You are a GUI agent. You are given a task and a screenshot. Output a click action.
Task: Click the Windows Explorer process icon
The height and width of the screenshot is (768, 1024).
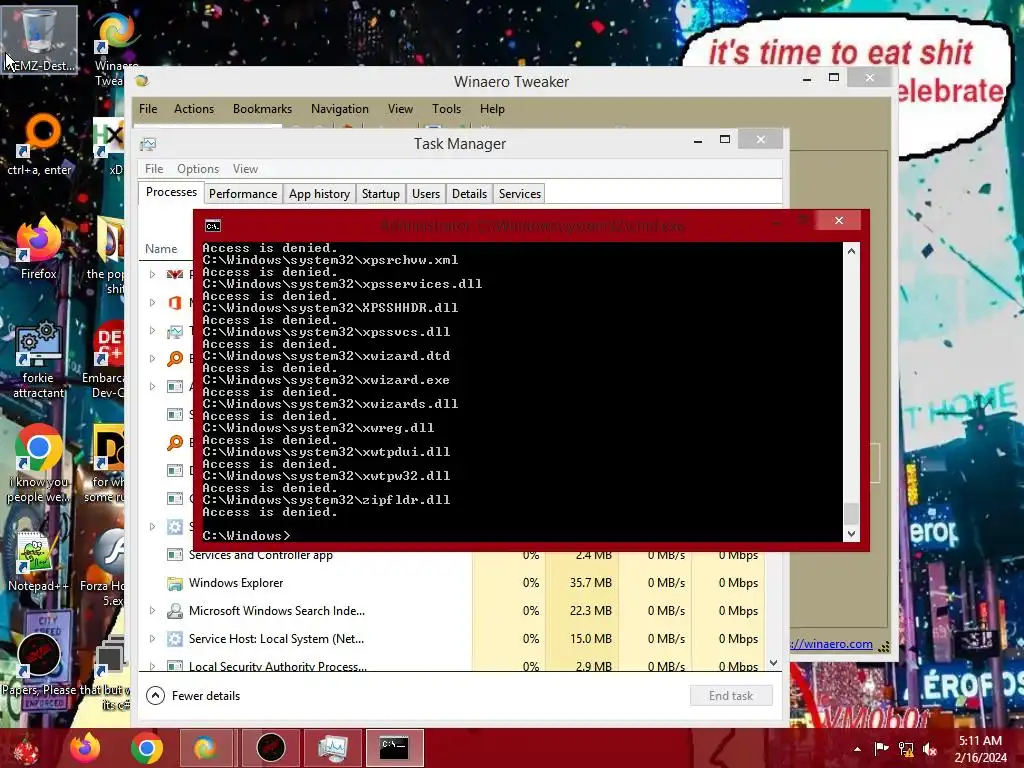[174, 583]
